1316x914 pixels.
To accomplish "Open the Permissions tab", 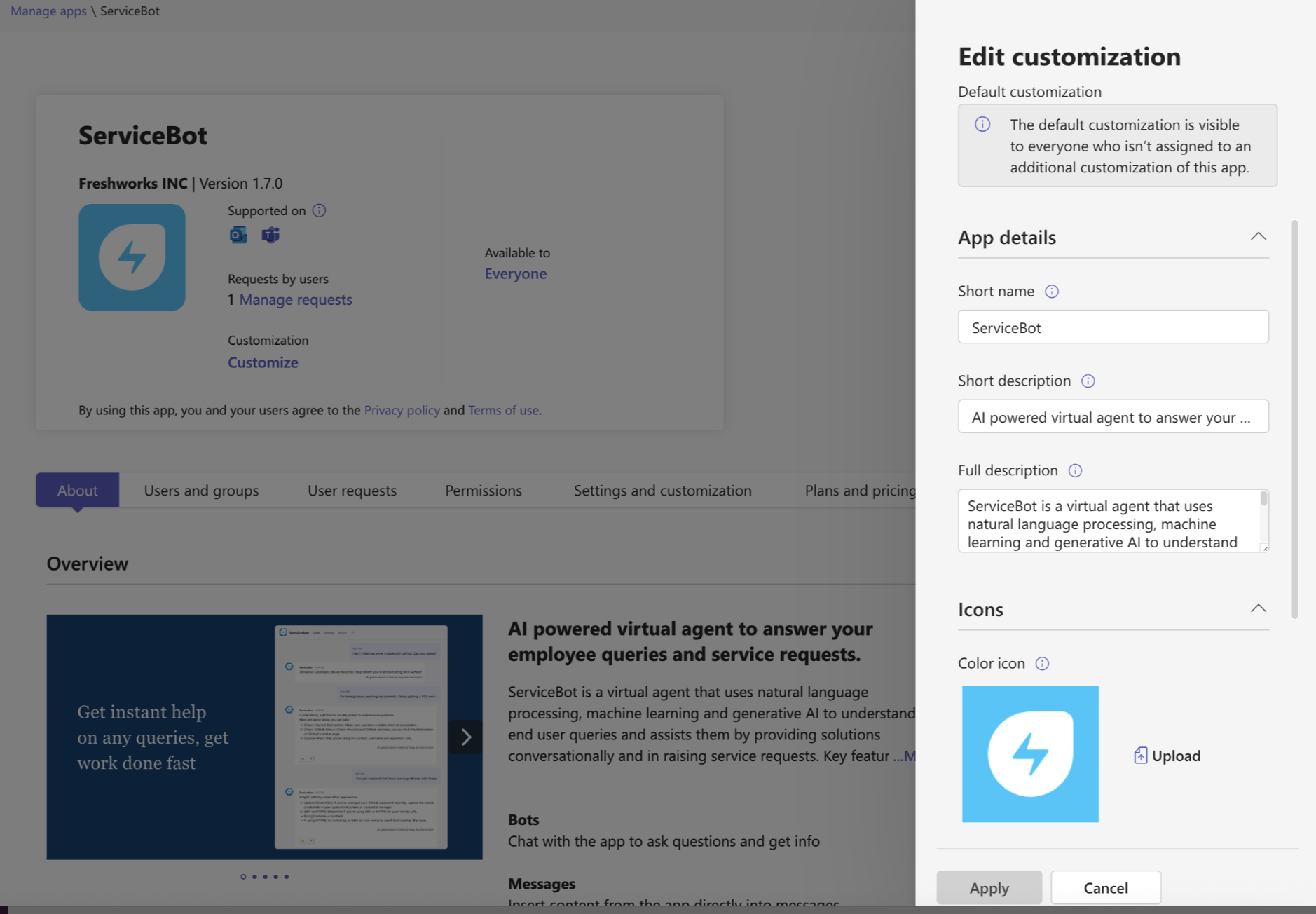I will [484, 491].
